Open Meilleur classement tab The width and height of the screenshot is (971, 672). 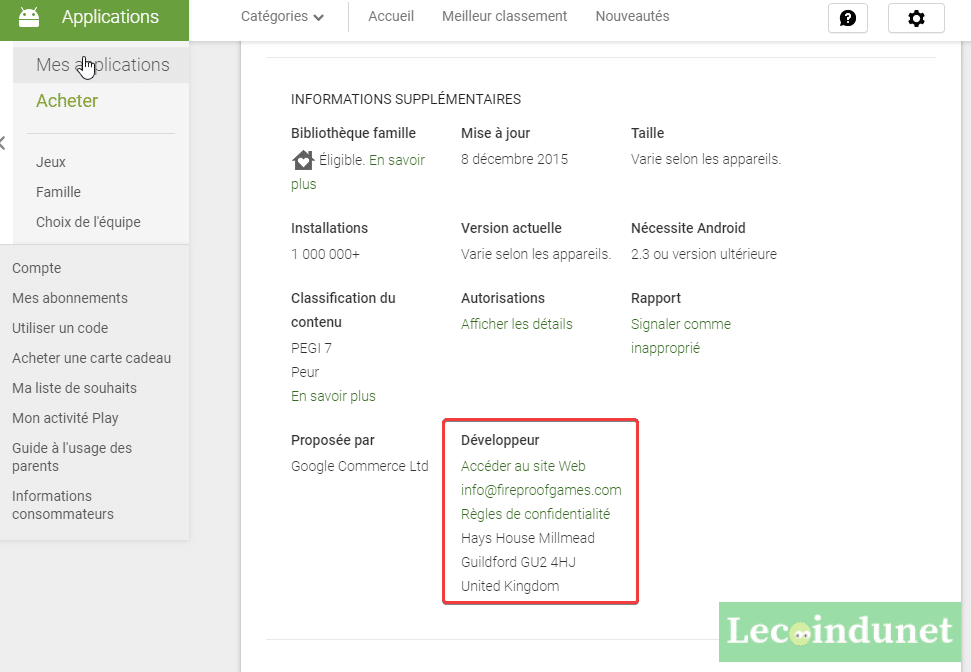(x=504, y=17)
